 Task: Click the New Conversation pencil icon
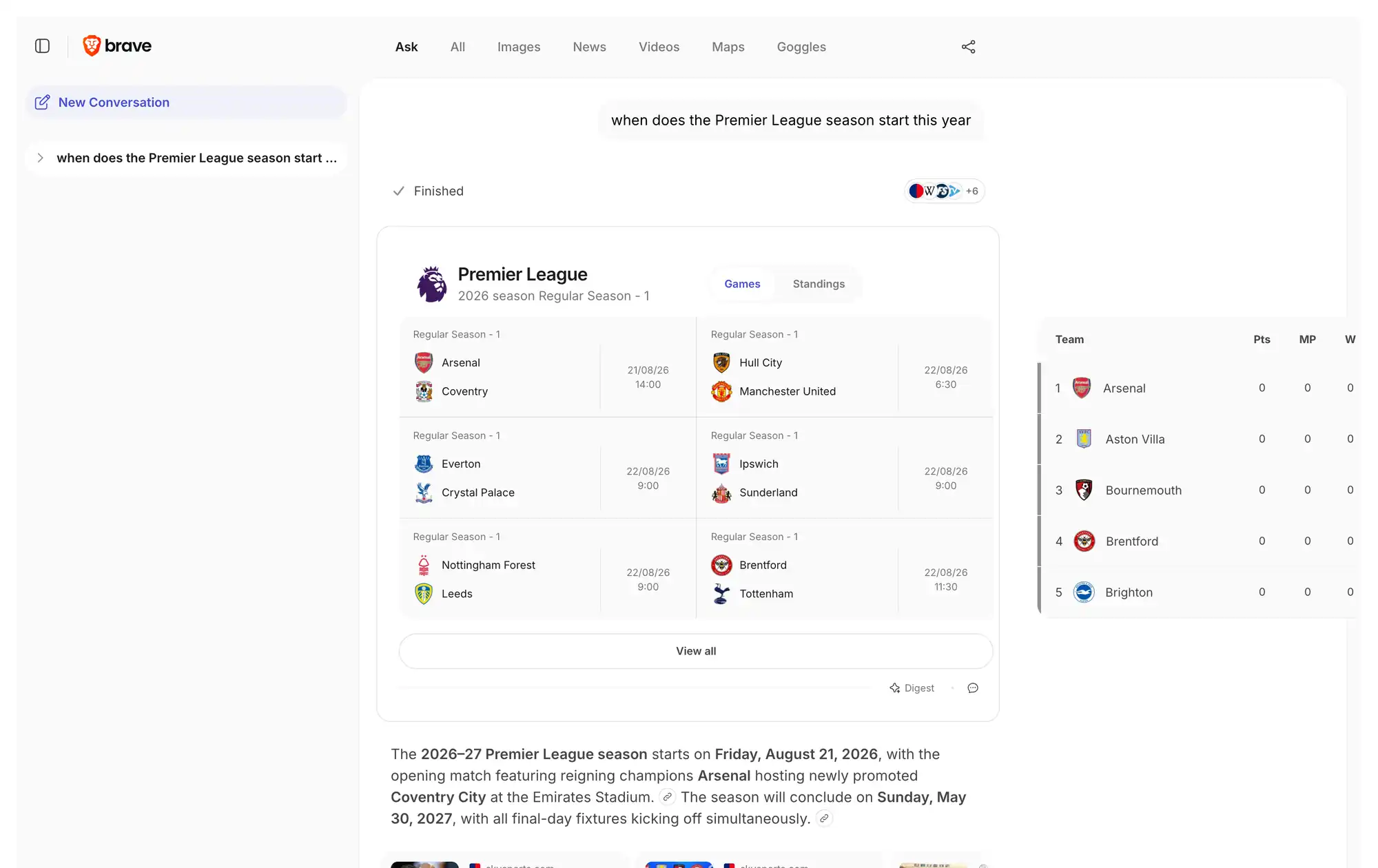pos(42,103)
